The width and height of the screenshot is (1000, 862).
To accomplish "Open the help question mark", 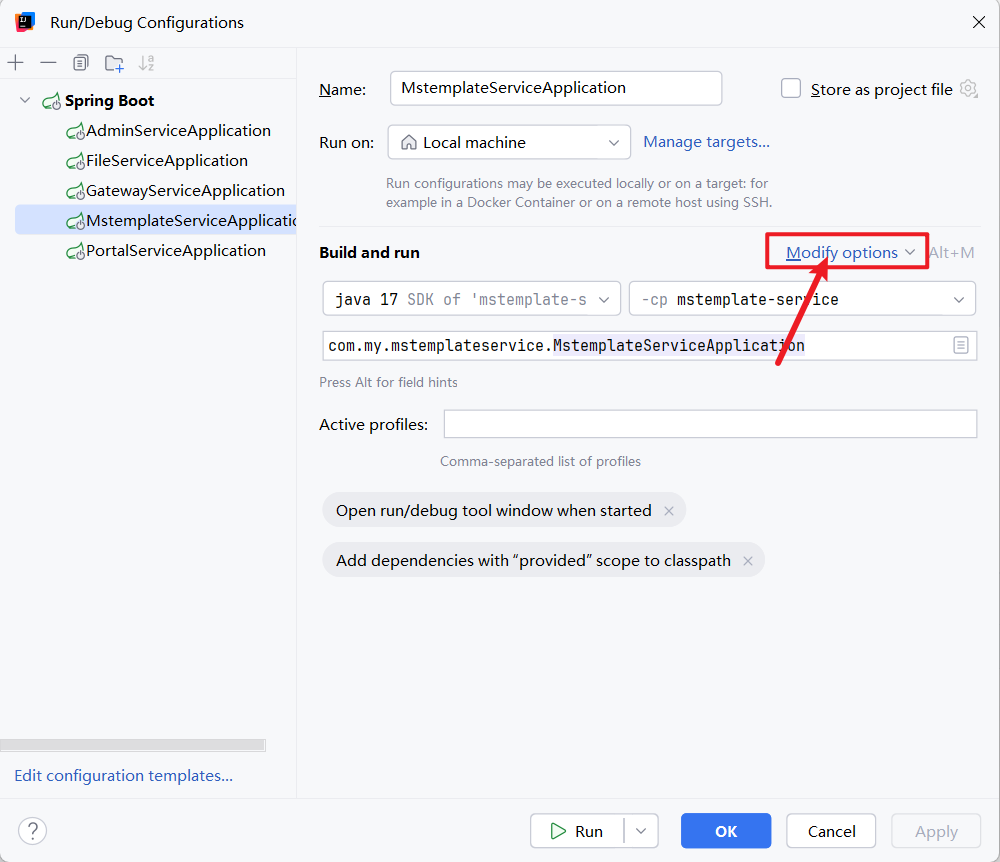I will [33, 831].
